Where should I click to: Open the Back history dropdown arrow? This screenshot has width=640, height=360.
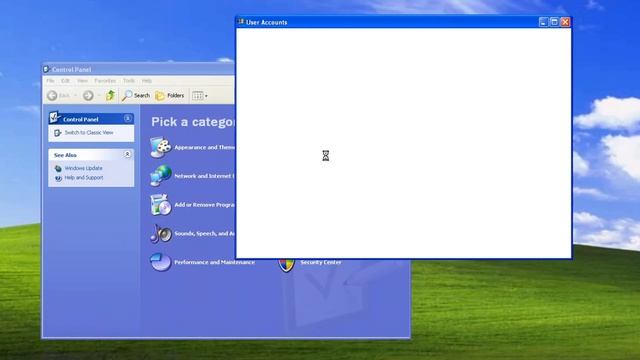point(75,96)
